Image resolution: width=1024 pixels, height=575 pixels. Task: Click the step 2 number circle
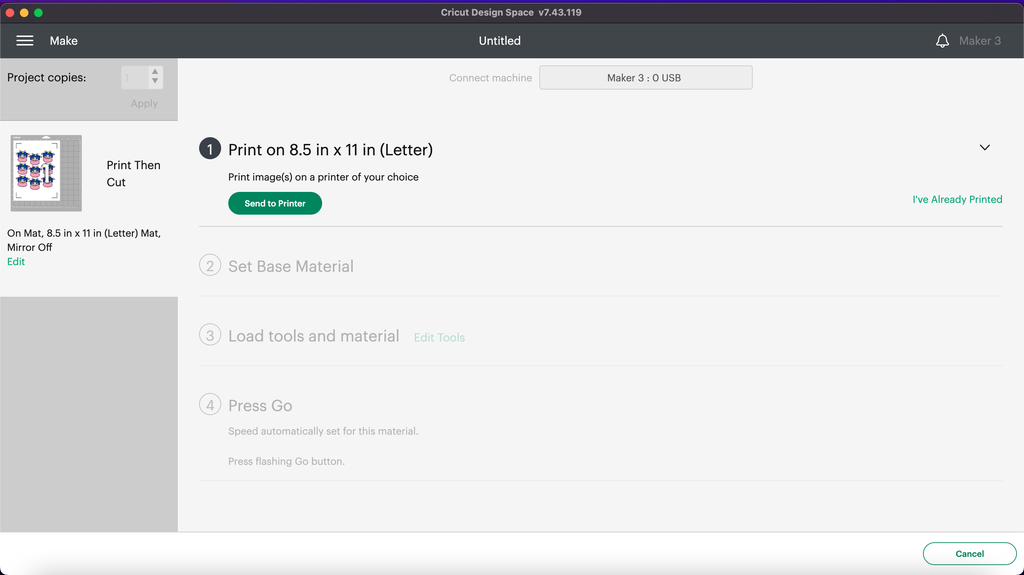tap(210, 266)
